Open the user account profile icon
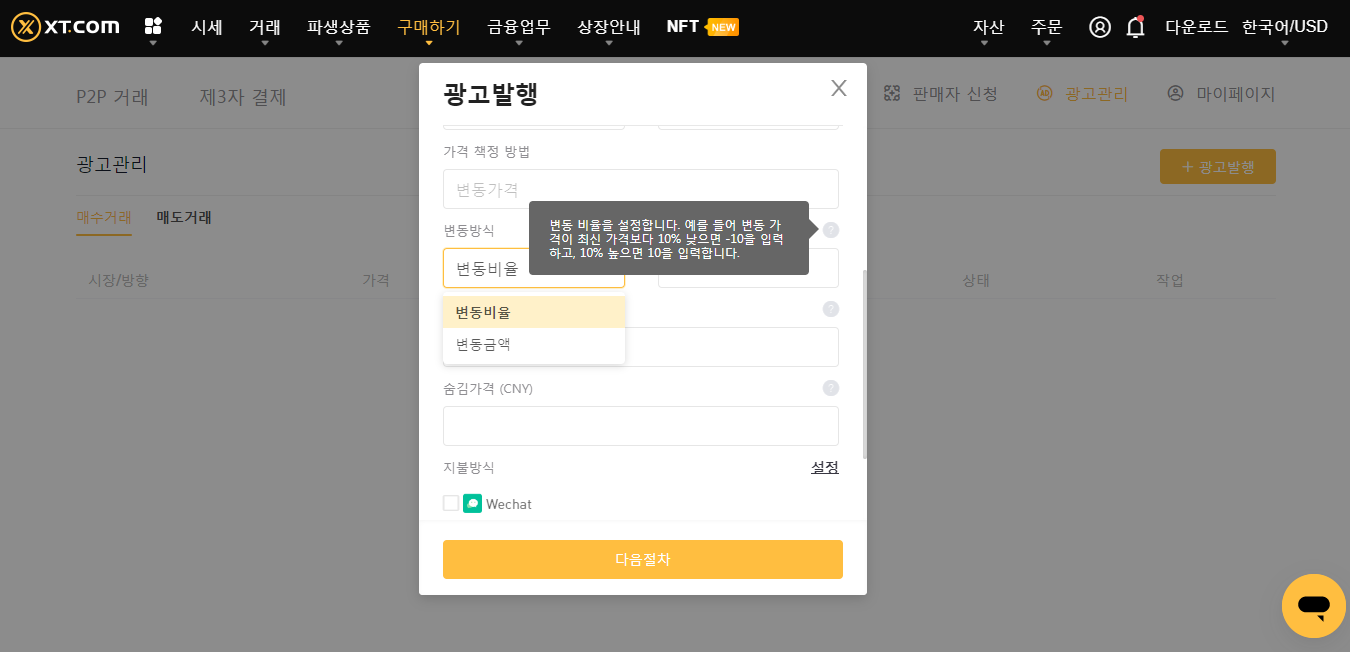Viewport: 1350px width, 652px height. (x=1100, y=27)
